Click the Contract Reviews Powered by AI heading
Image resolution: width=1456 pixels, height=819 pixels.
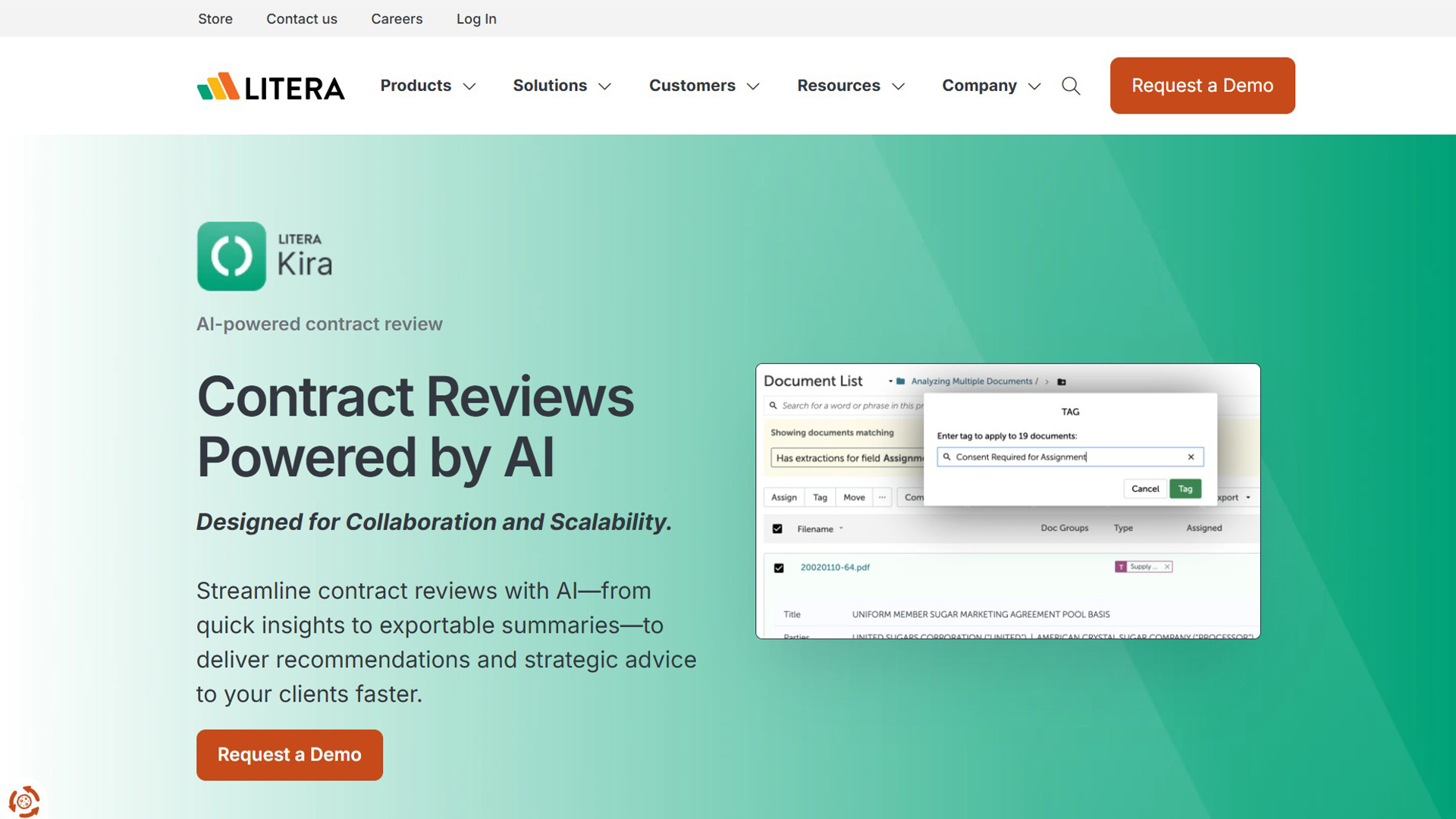415,427
